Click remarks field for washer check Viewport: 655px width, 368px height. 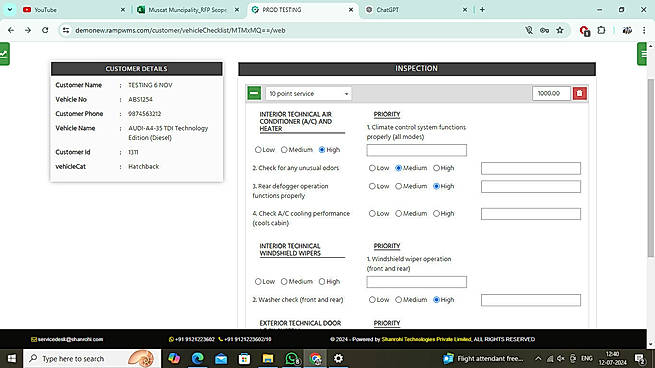click(531, 300)
